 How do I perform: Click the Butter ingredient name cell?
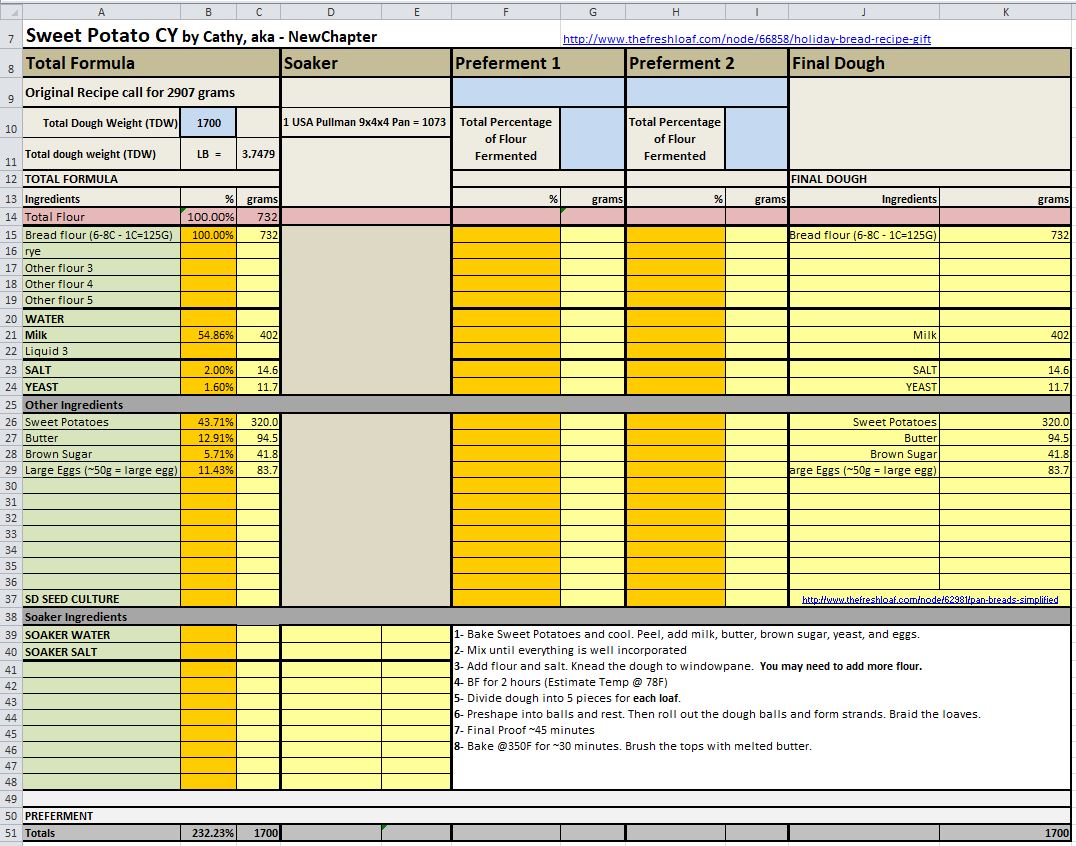click(101, 438)
